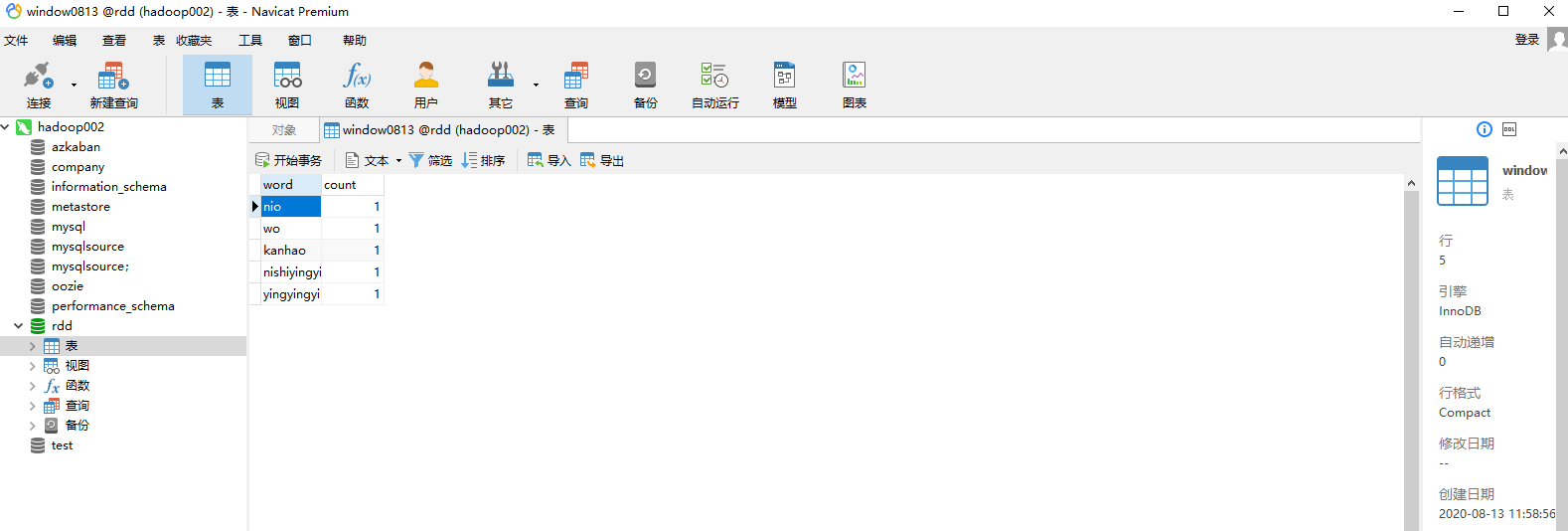Open the View (视图) toolbar icon
Image resolution: width=1568 pixels, height=531 pixels.
(x=287, y=76)
